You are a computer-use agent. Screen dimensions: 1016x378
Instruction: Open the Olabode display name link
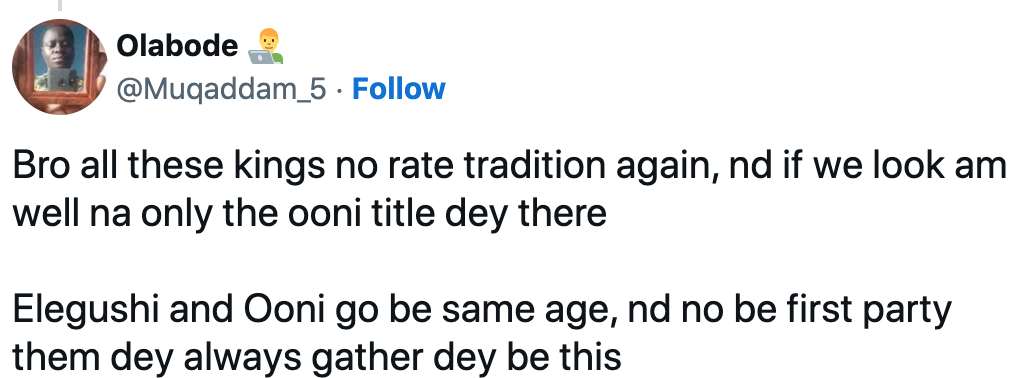pyautogui.click(x=178, y=46)
